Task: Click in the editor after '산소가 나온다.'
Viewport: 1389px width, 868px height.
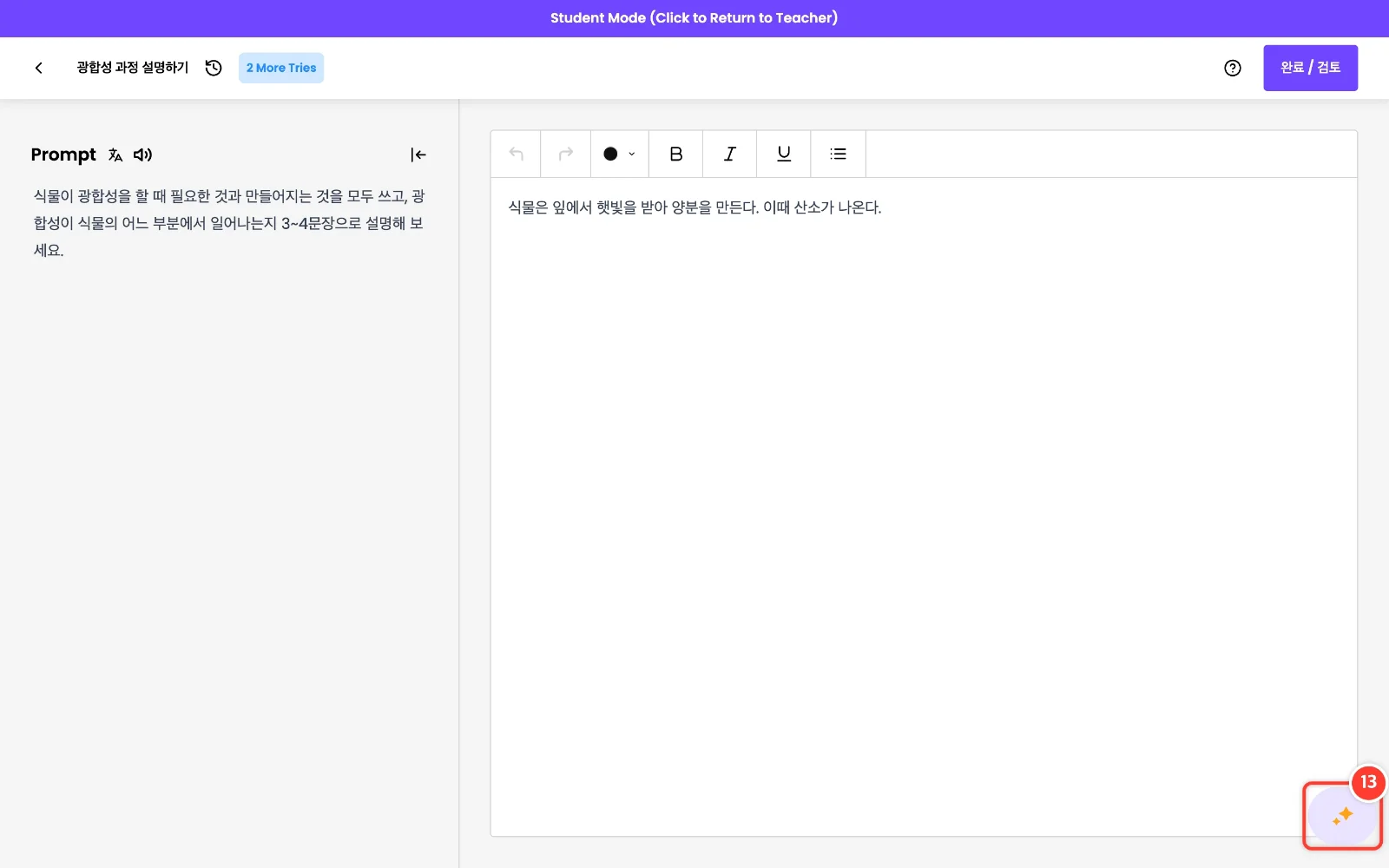Action: [884, 207]
